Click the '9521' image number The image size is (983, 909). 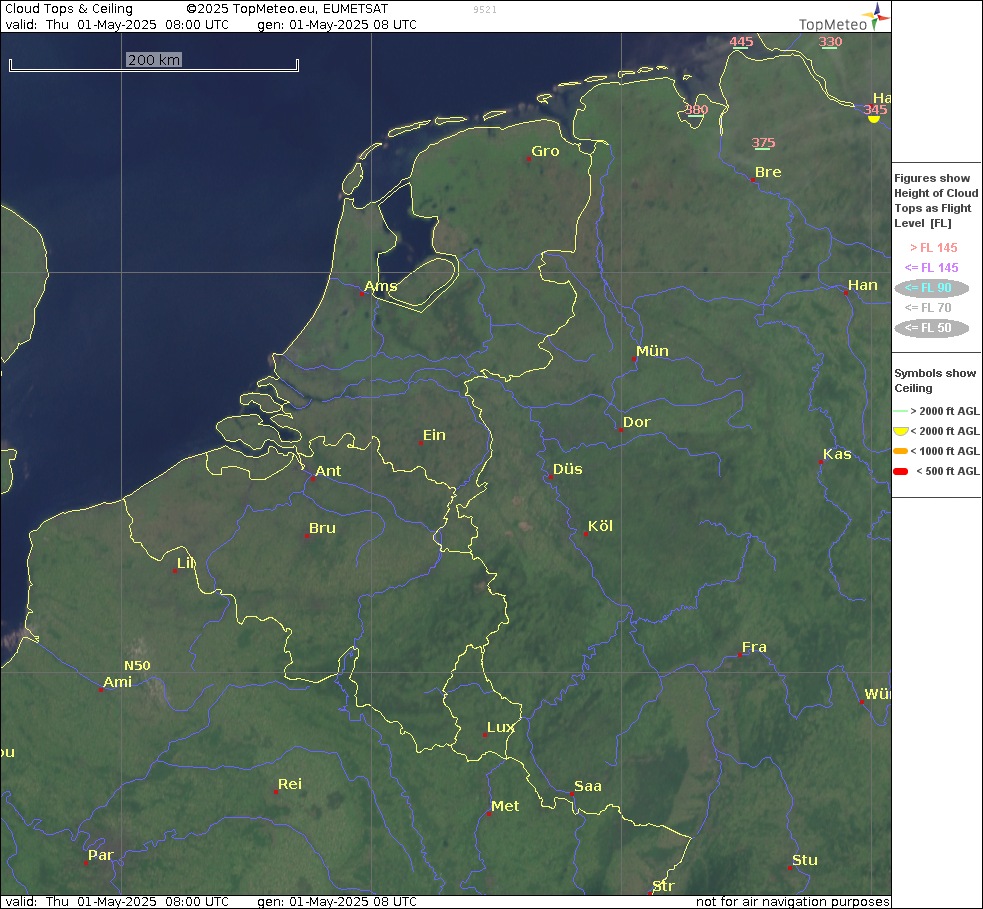[x=485, y=10]
